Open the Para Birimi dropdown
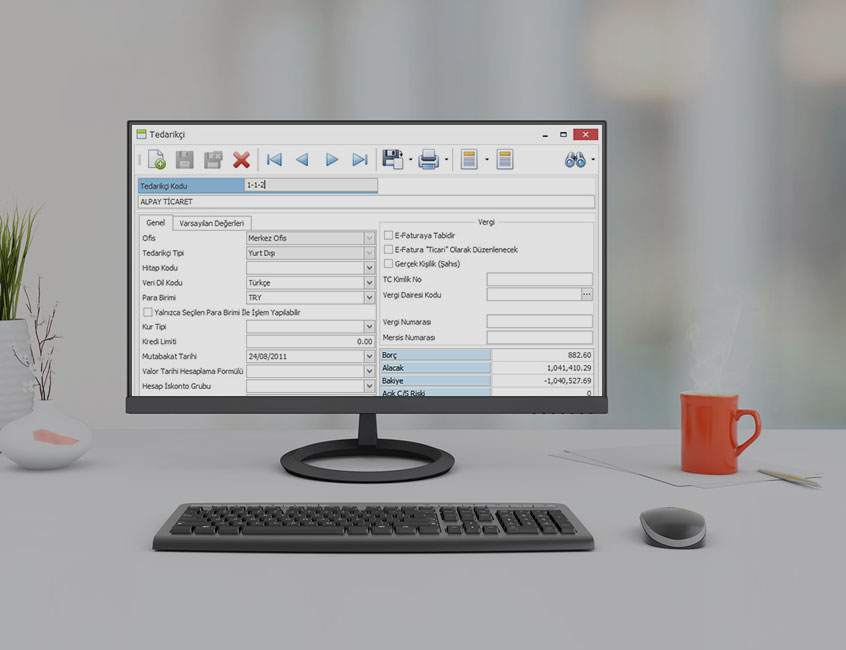This screenshot has height=650, width=846. point(370,298)
